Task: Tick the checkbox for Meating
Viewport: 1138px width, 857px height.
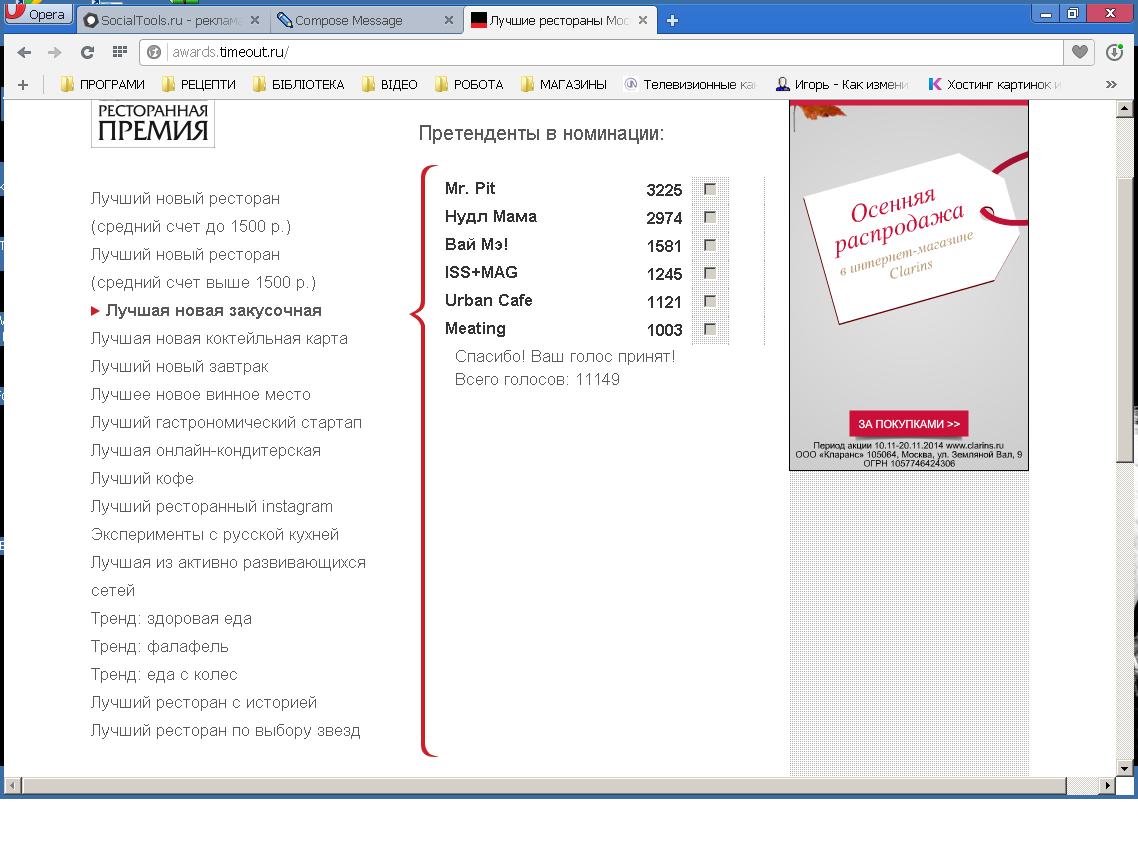Action: pyautogui.click(x=710, y=329)
